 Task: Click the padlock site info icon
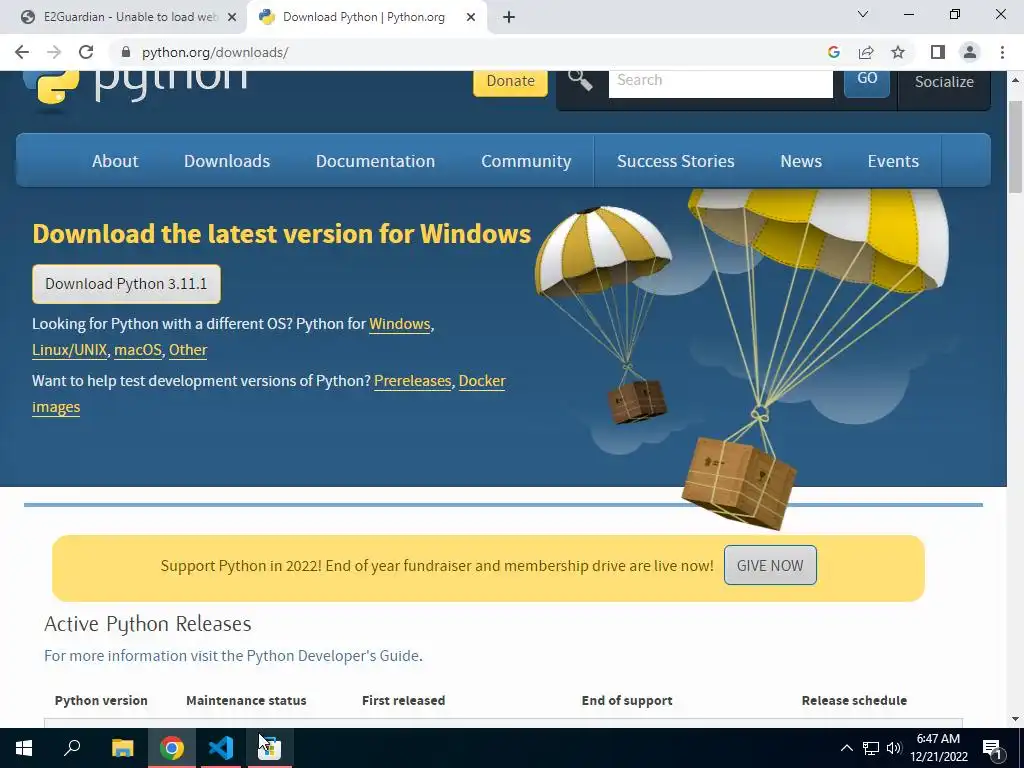[126, 52]
